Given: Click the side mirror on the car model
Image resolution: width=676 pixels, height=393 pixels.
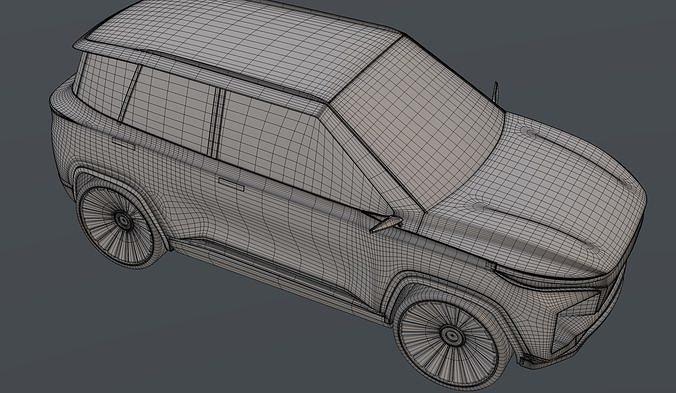Looking at the screenshot, I should (385, 223).
